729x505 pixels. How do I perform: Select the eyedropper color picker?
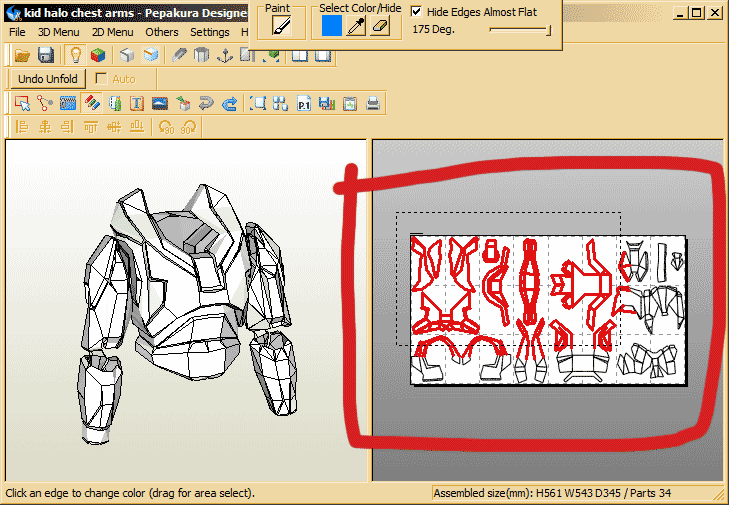coord(356,26)
